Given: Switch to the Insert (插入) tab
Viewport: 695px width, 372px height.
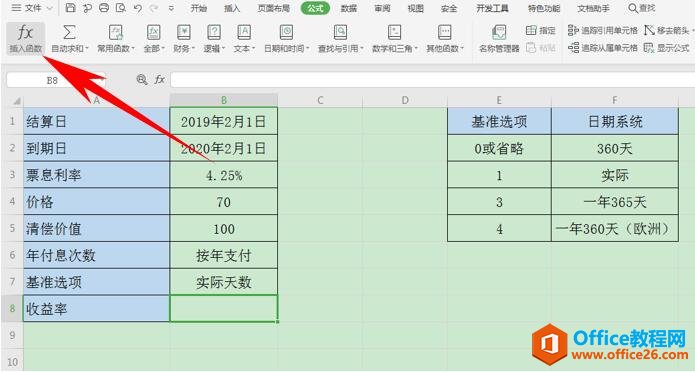Looking at the screenshot, I should [232, 8].
